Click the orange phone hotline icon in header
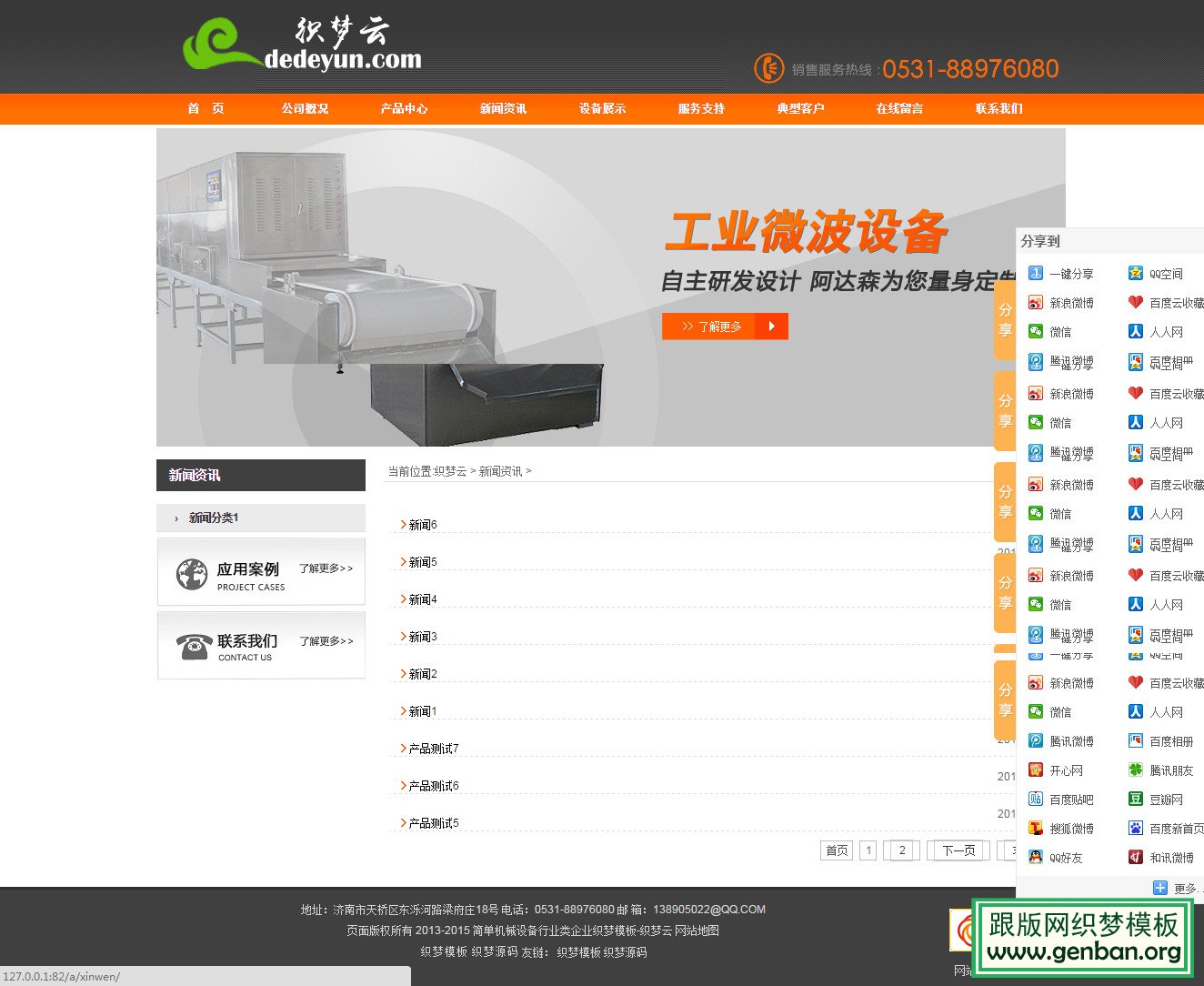1204x986 pixels. click(x=768, y=68)
